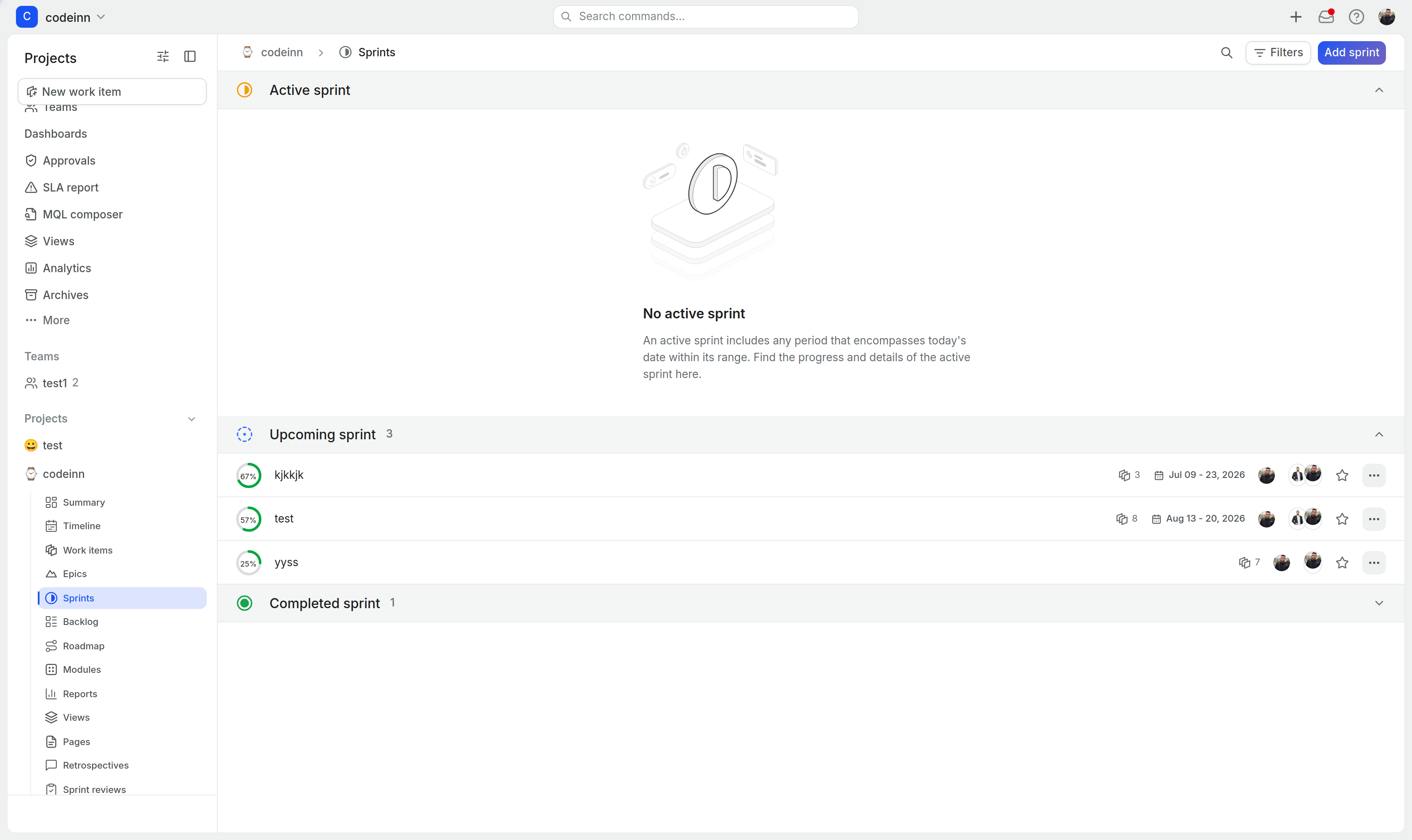Open Analytics in sidebar

pos(58,268)
